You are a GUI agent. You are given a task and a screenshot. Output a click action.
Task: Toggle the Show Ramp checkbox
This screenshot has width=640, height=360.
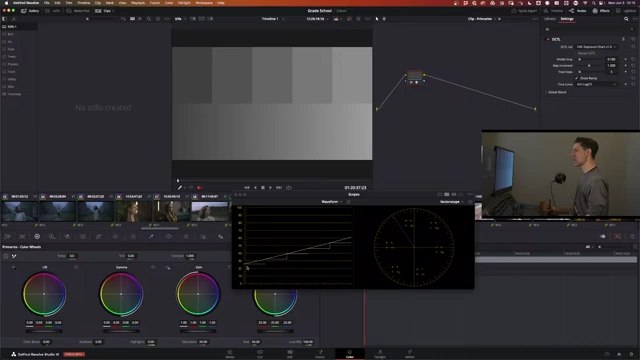pos(577,78)
